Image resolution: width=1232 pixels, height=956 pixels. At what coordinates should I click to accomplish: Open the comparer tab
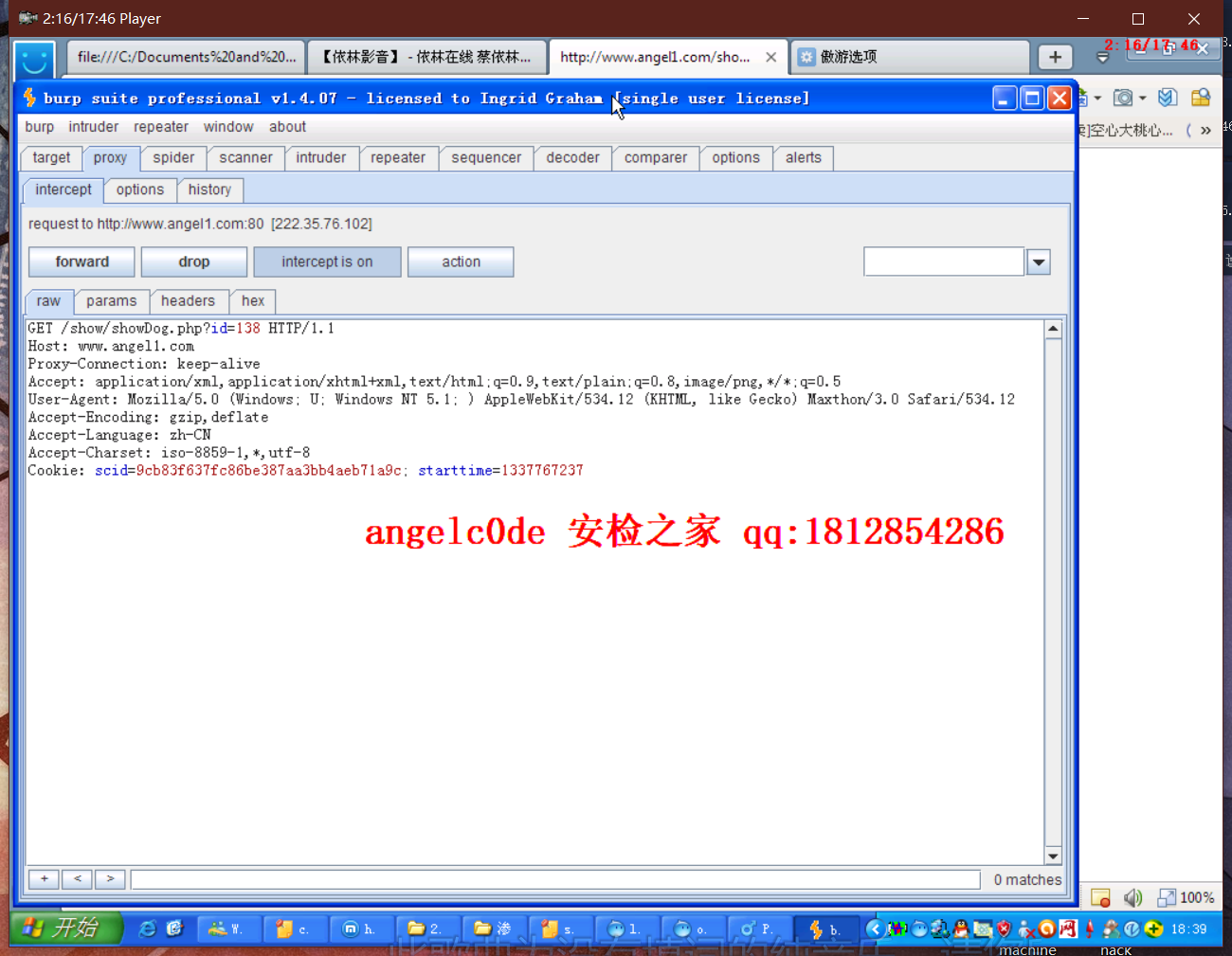point(656,158)
